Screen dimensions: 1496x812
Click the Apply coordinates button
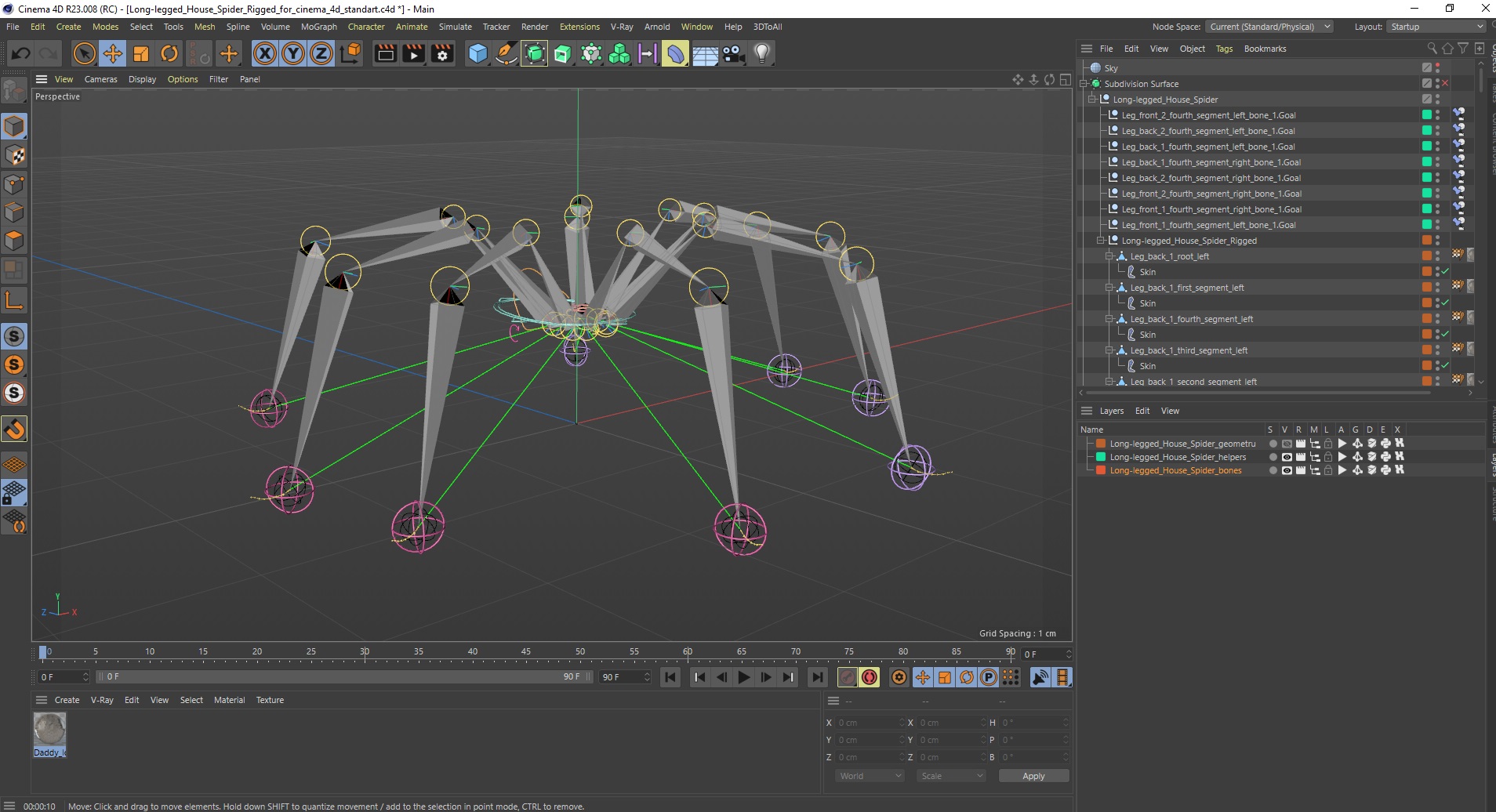(1033, 776)
